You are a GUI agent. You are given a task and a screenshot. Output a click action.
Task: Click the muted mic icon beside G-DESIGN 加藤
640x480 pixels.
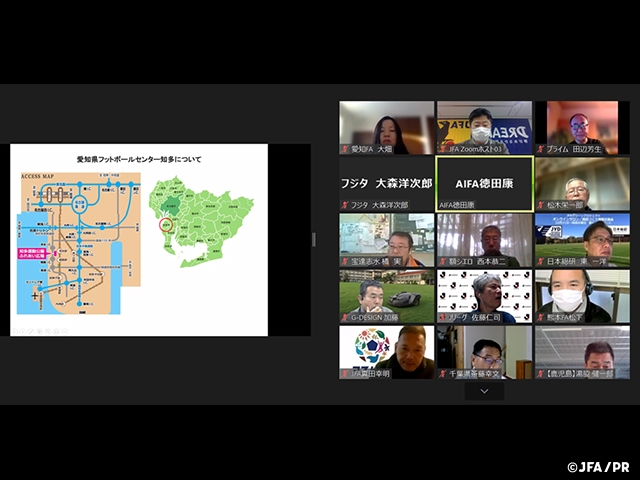pos(344,317)
